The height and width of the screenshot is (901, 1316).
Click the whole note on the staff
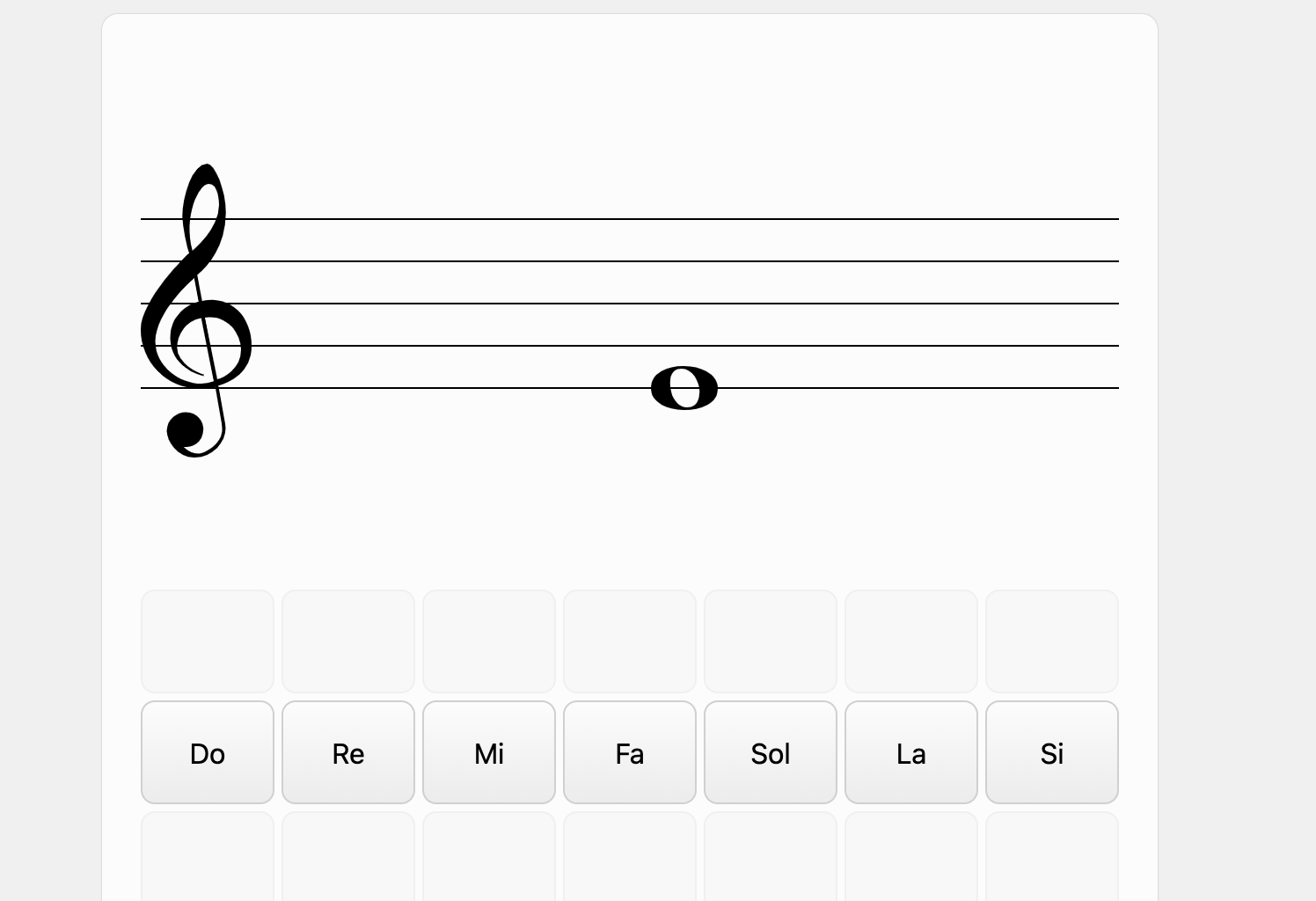pos(684,388)
